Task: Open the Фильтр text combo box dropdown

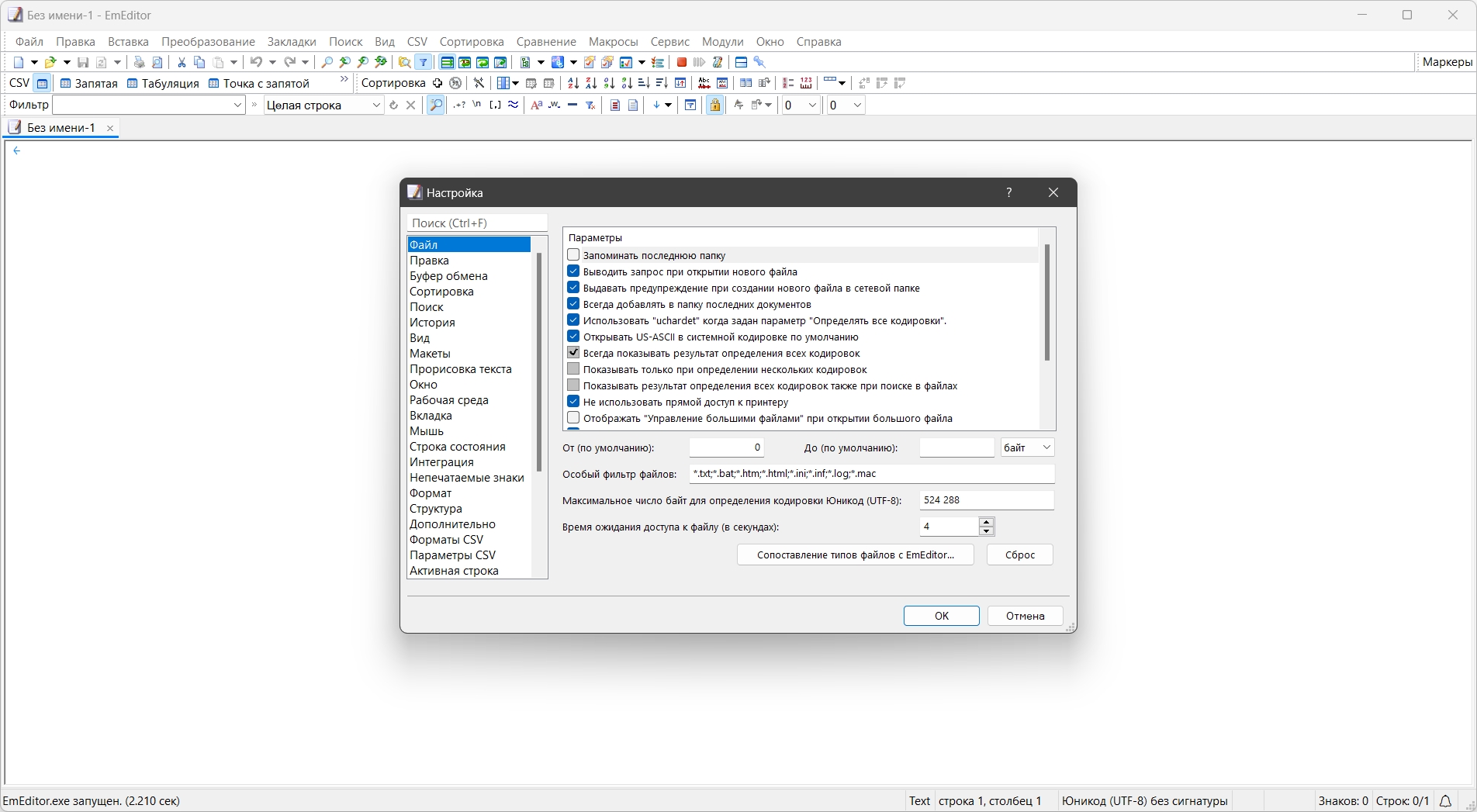Action: point(237,105)
